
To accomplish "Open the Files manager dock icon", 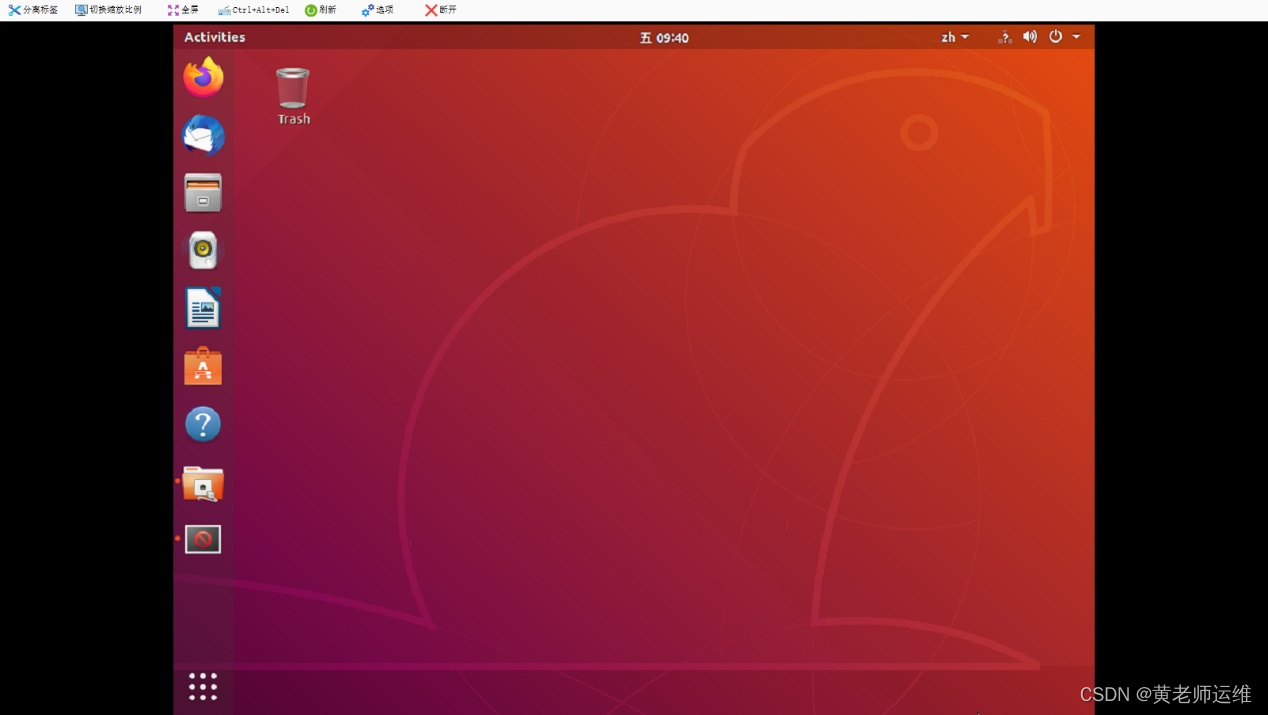I will [203, 193].
